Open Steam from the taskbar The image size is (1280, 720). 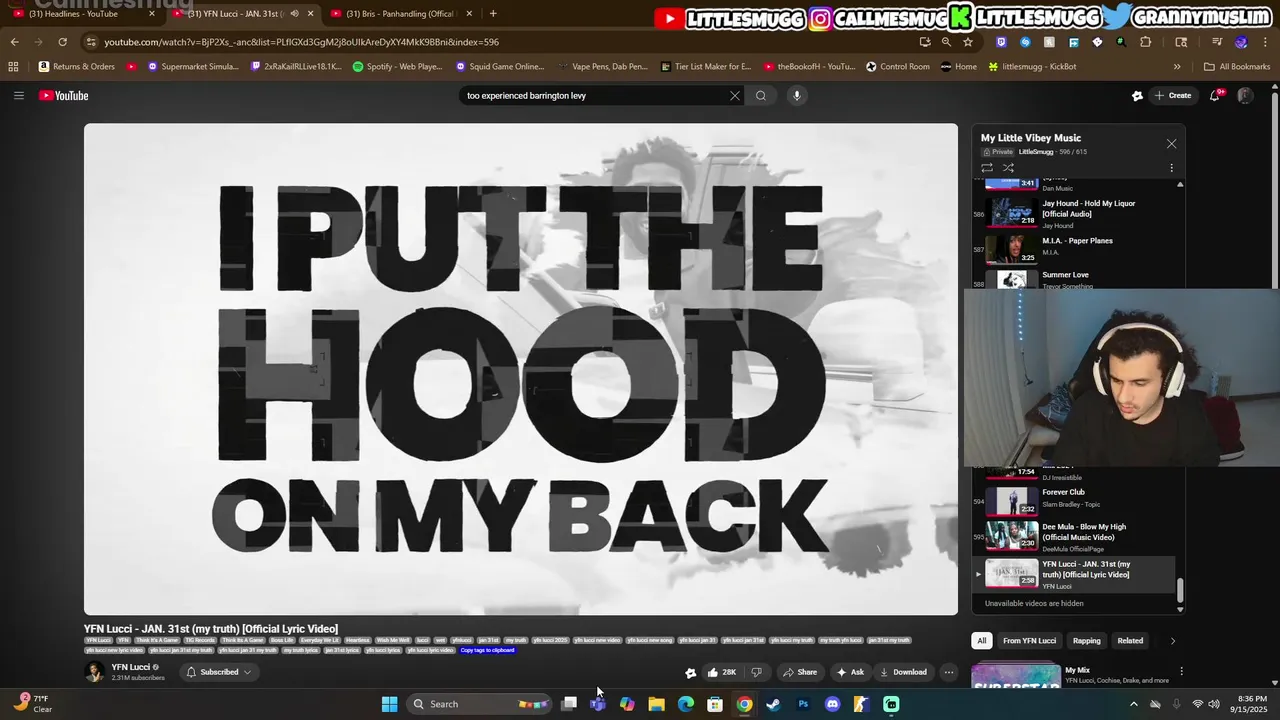click(773, 704)
